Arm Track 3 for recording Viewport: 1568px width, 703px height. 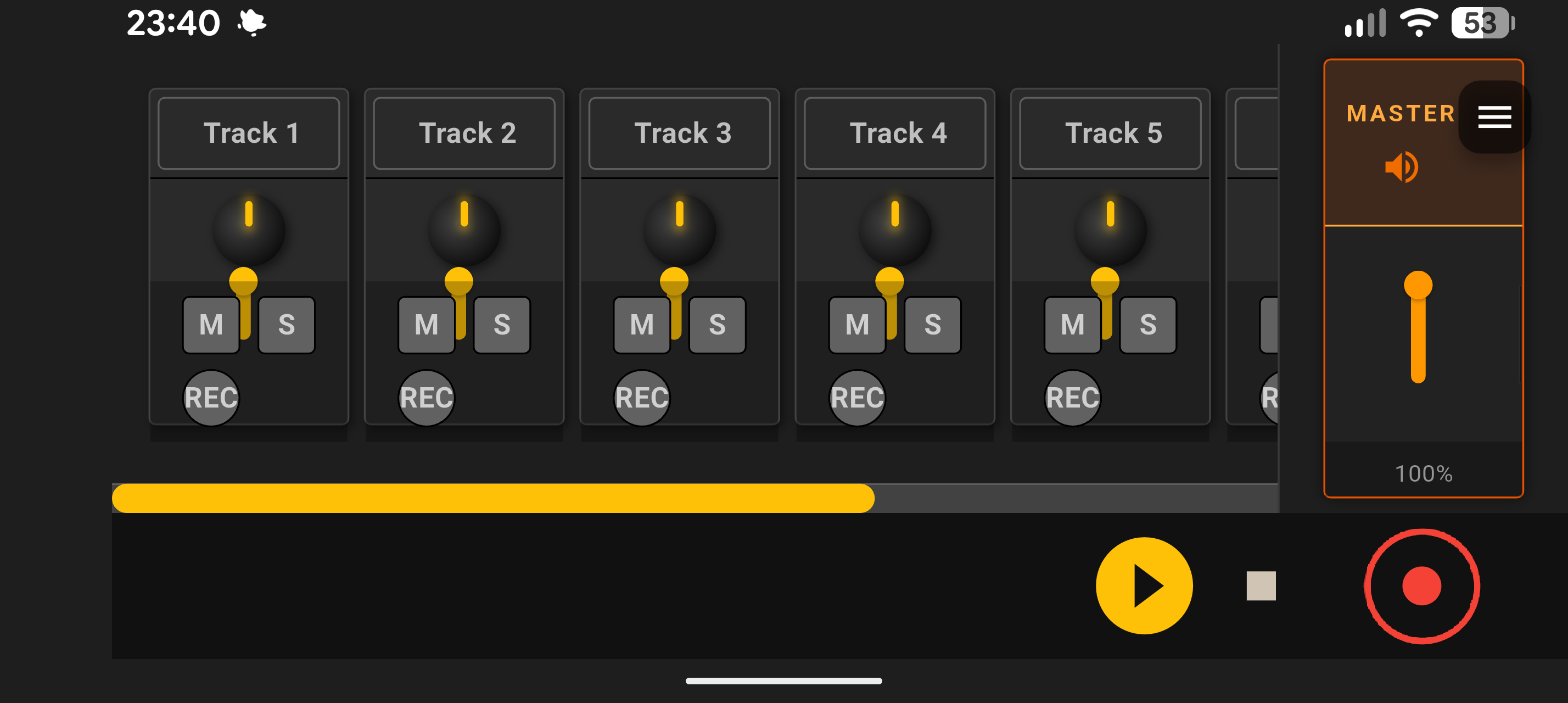point(642,398)
